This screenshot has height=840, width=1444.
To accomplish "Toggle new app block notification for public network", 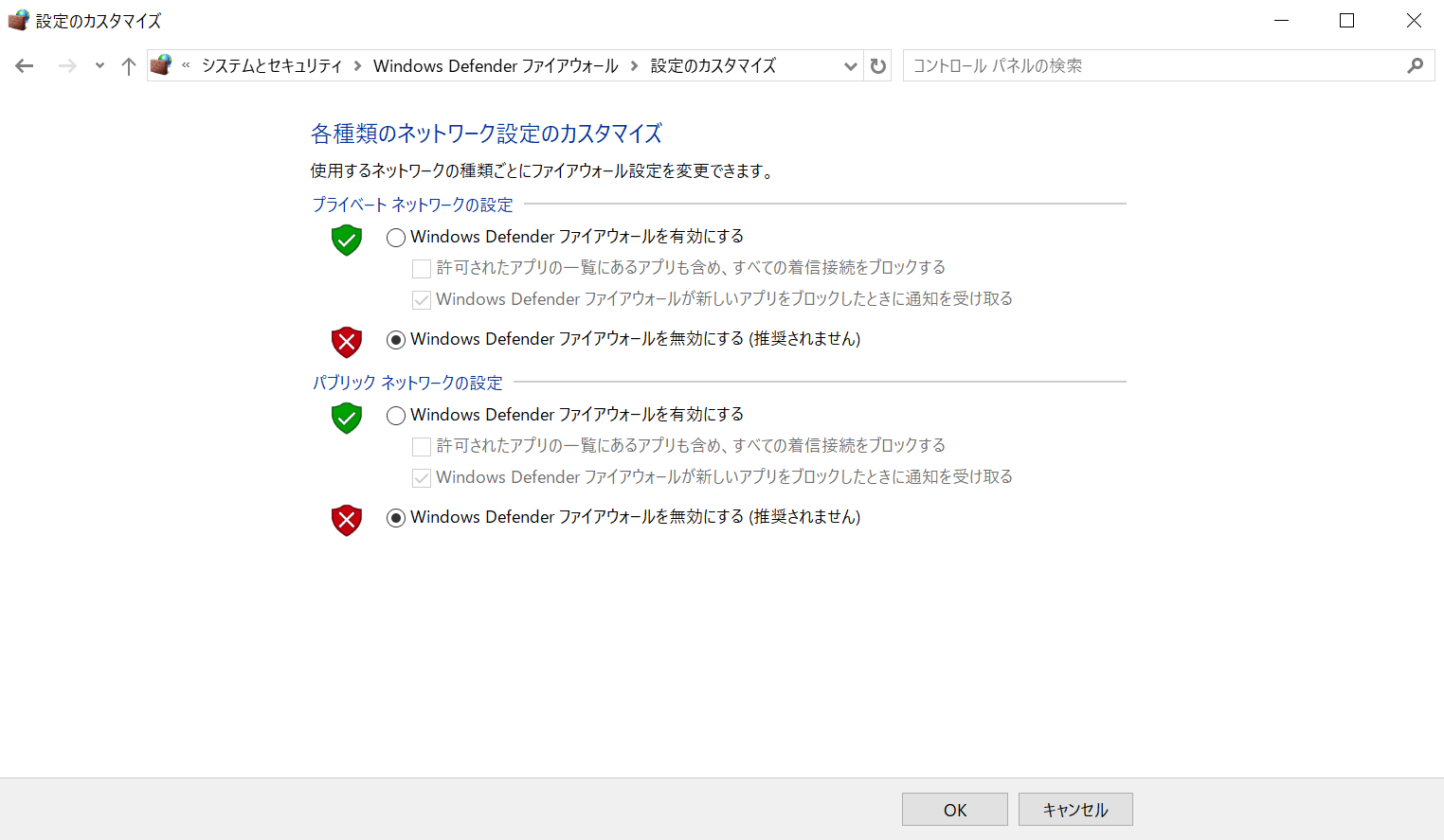I will tap(422, 478).
